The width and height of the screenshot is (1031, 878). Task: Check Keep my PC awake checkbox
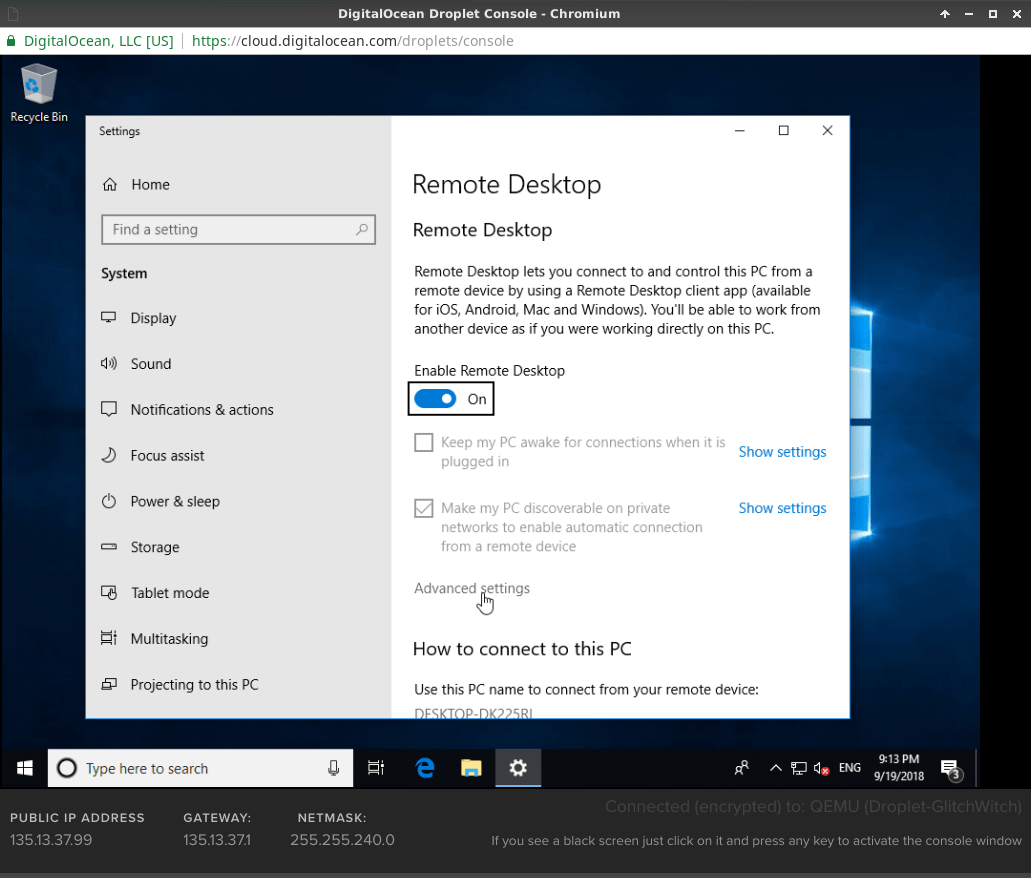pos(424,443)
